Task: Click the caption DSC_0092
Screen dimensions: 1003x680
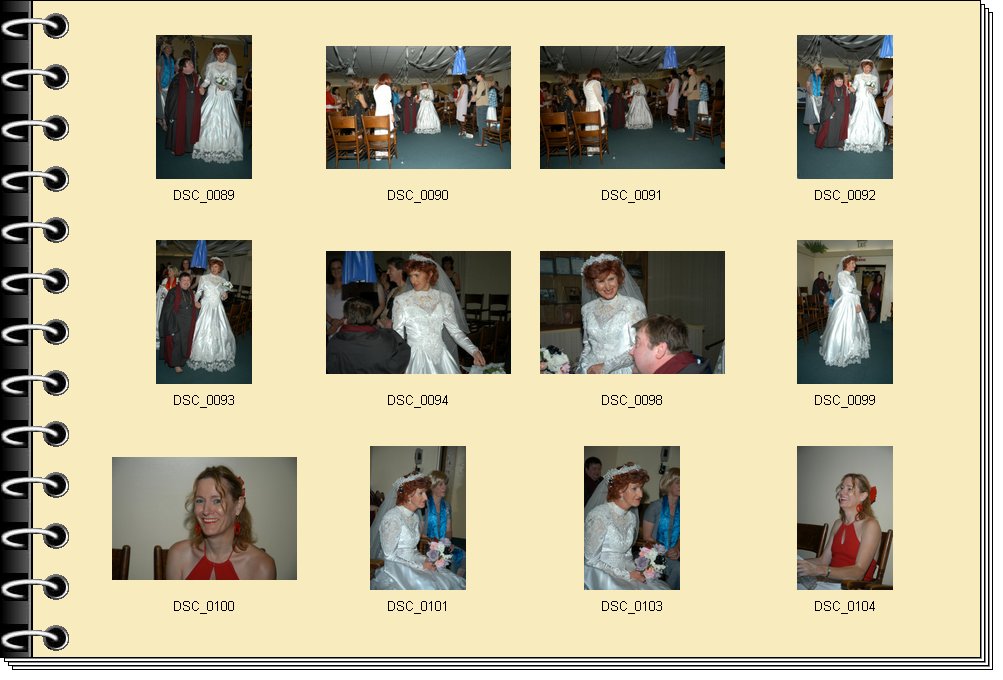Action: (845, 195)
